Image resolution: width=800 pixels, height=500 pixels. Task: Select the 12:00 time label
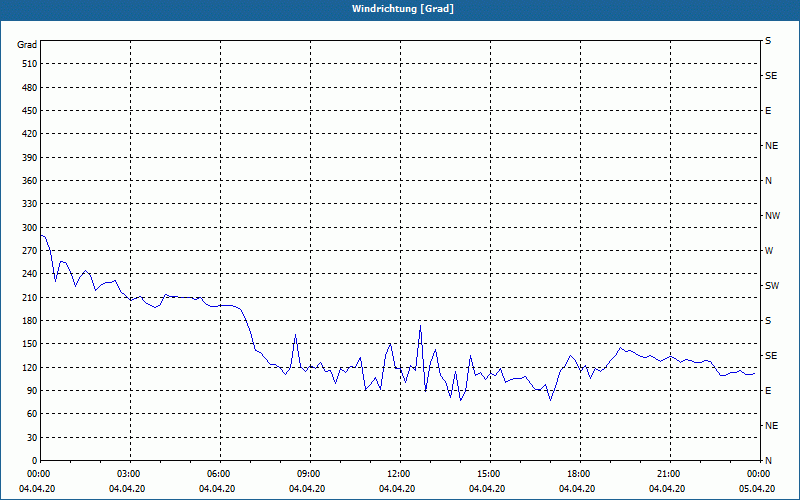click(x=397, y=474)
